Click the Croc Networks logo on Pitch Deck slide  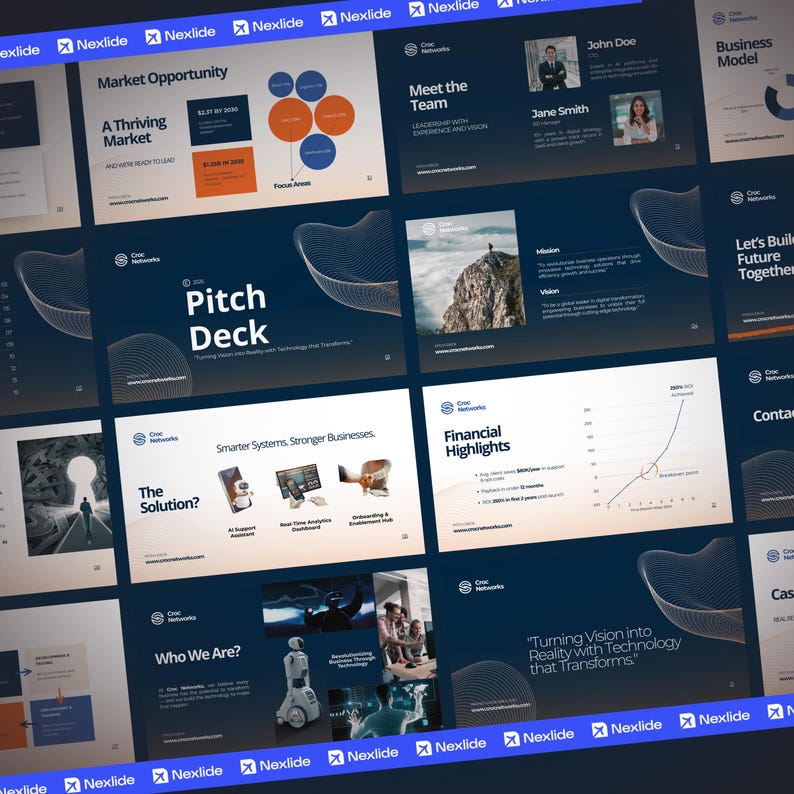[x=137, y=259]
